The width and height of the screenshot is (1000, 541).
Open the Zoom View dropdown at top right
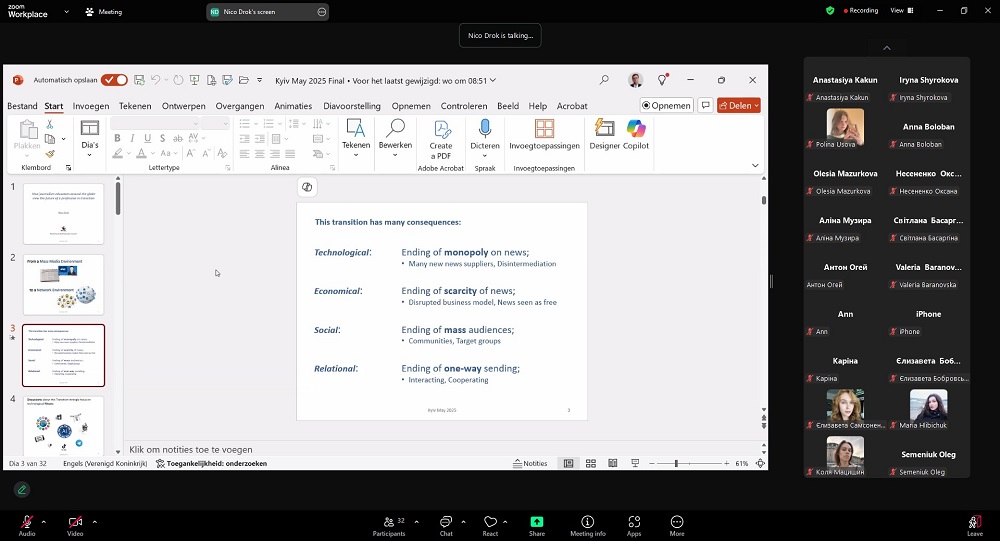coord(900,11)
